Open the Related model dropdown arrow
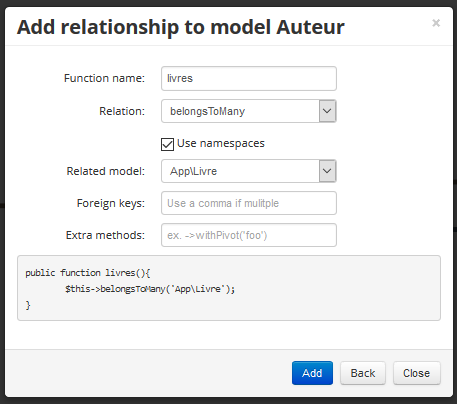 tap(327, 171)
